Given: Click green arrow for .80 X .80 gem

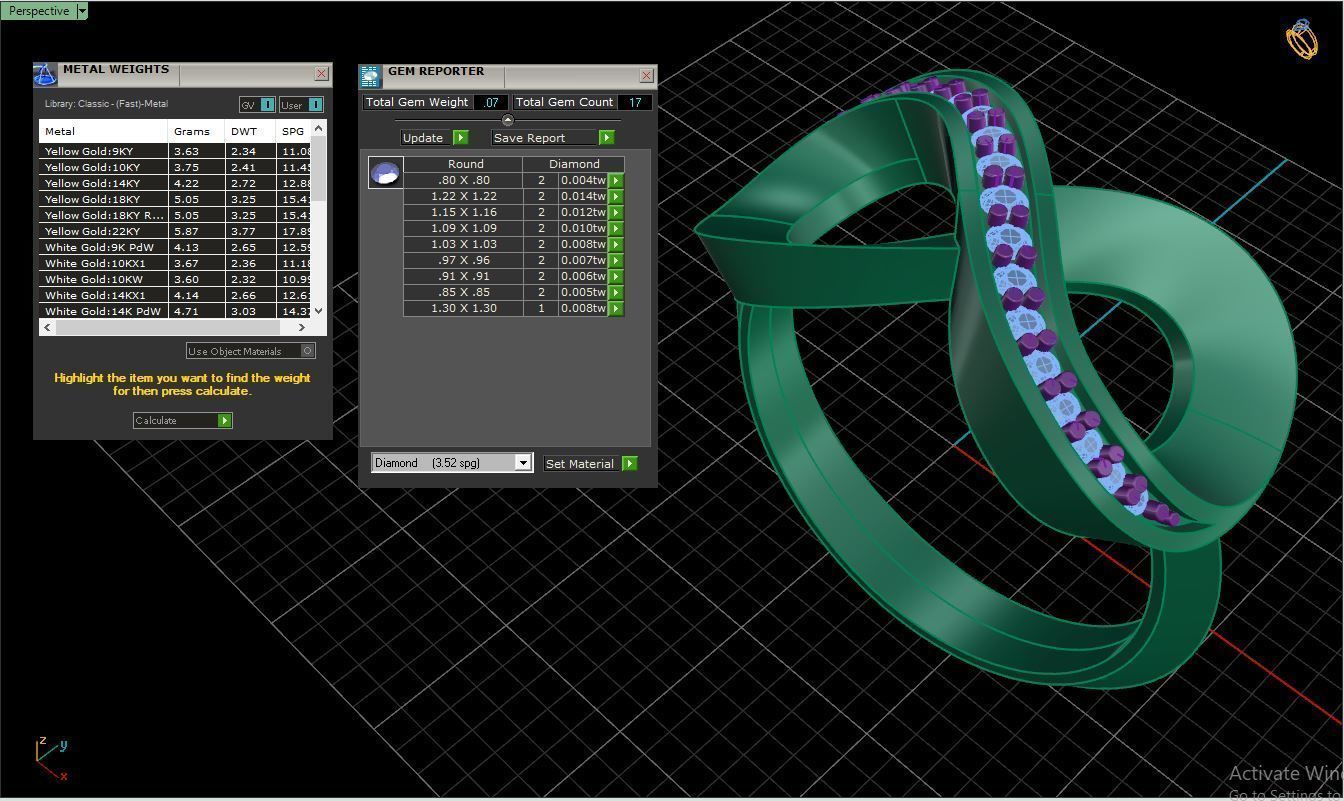Looking at the screenshot, I should 616,181.
